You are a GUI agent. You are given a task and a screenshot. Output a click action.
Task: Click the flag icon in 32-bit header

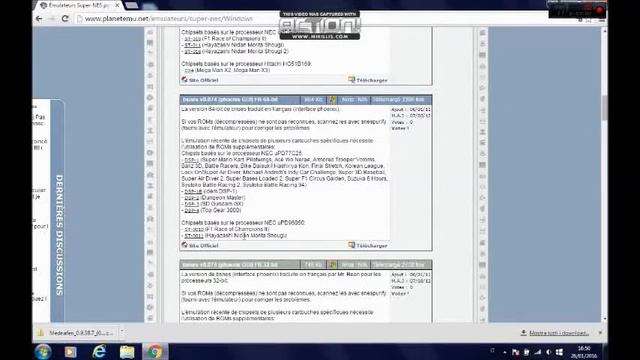click(x=332, y=265)
